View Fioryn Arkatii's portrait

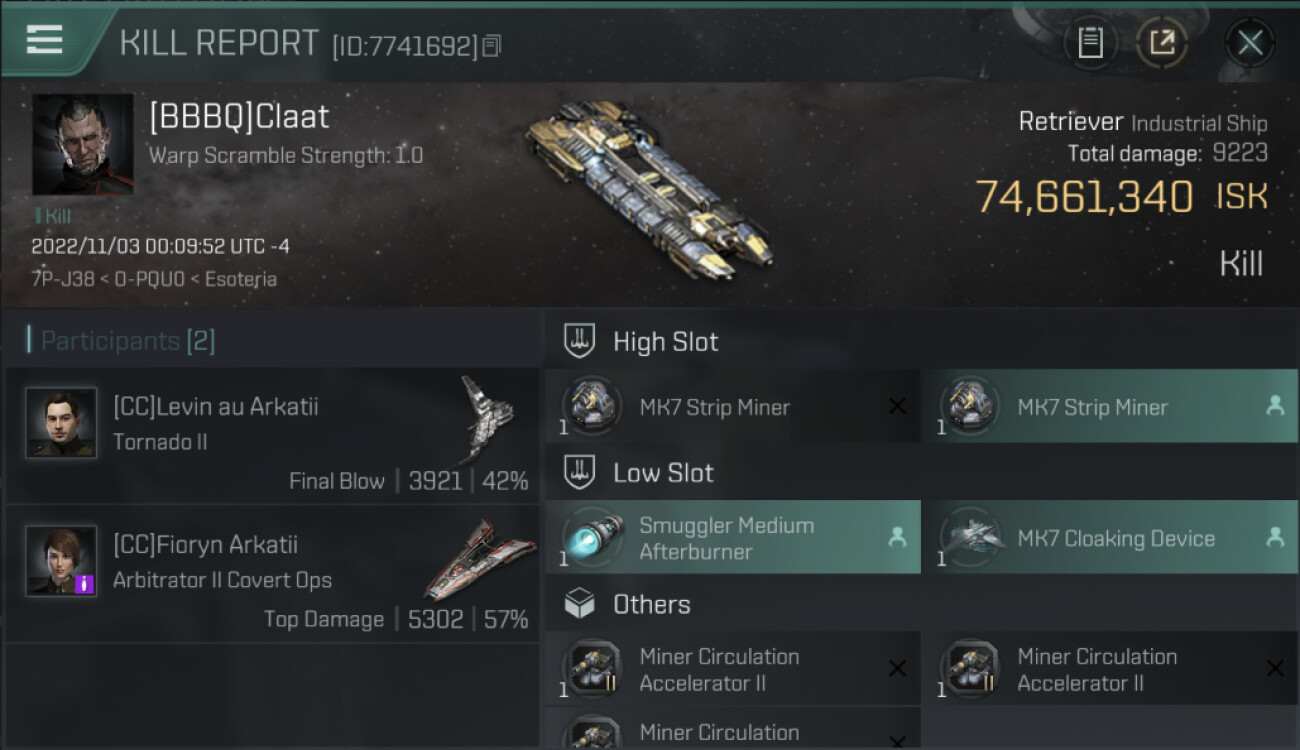(x=61, y=560)
